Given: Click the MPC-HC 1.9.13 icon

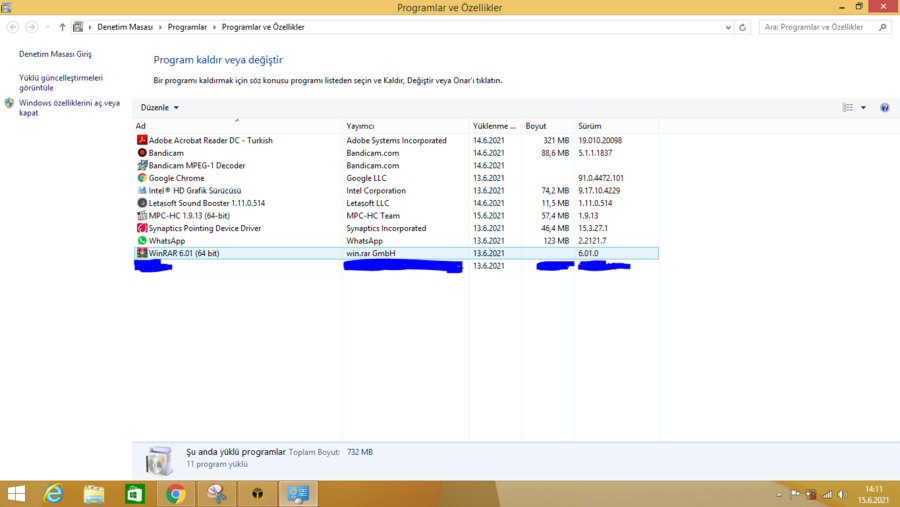Looking at the screenshot, I should click(142, 215).
